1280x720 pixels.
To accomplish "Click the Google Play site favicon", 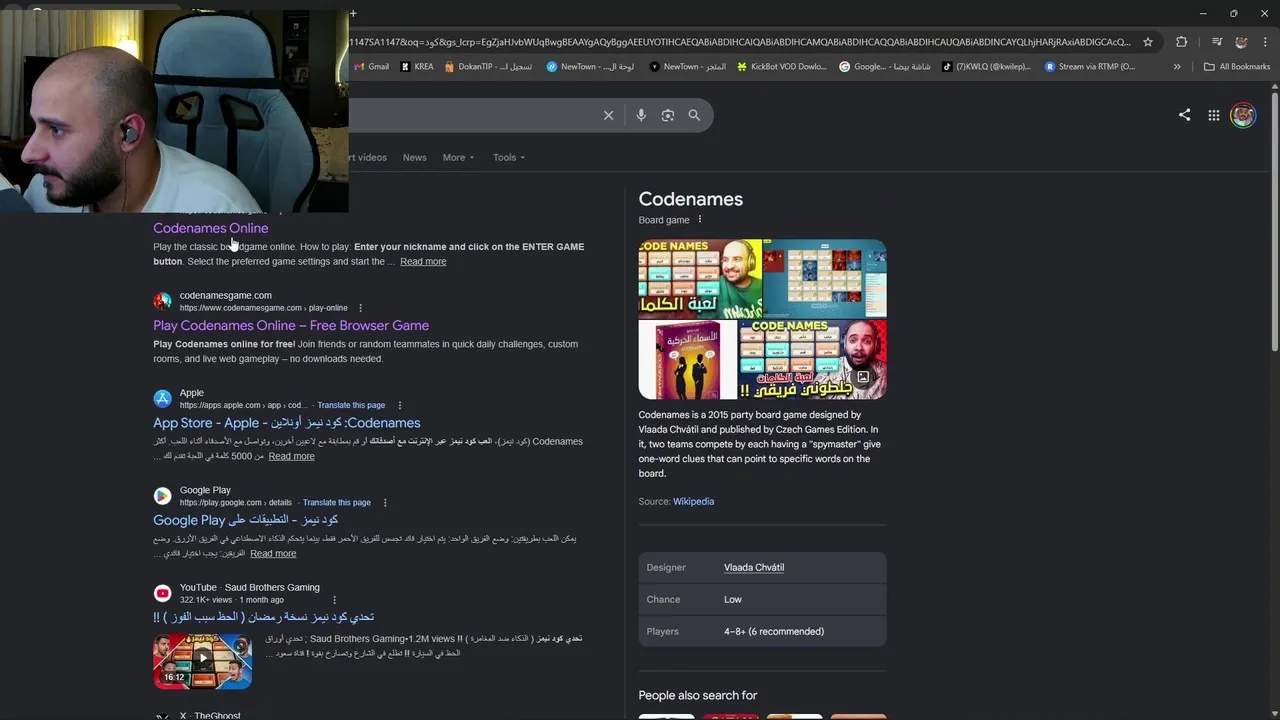I will pyautogui.click(x=162, y=496).
